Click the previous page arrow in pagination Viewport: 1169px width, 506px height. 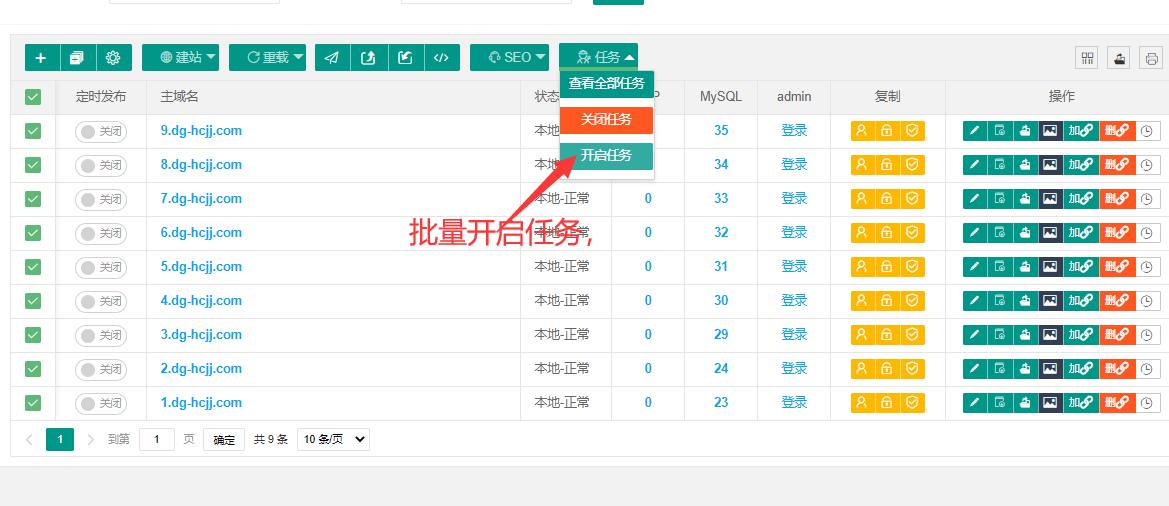click(29, 440)
